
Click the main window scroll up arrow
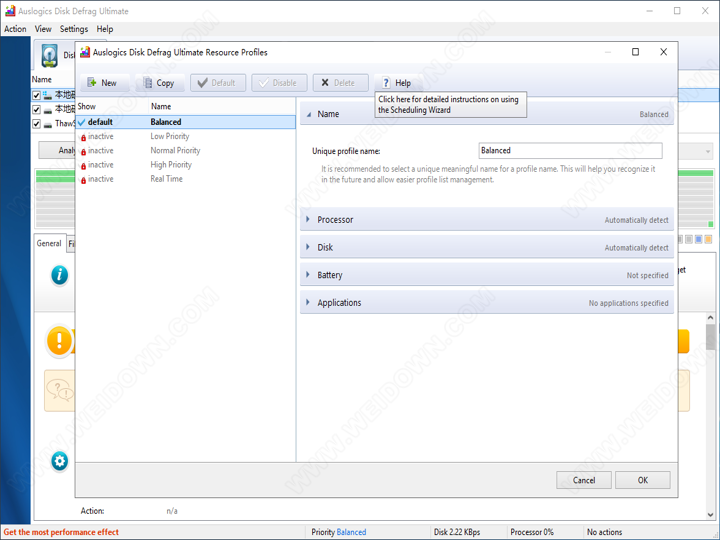coord(710,318)
